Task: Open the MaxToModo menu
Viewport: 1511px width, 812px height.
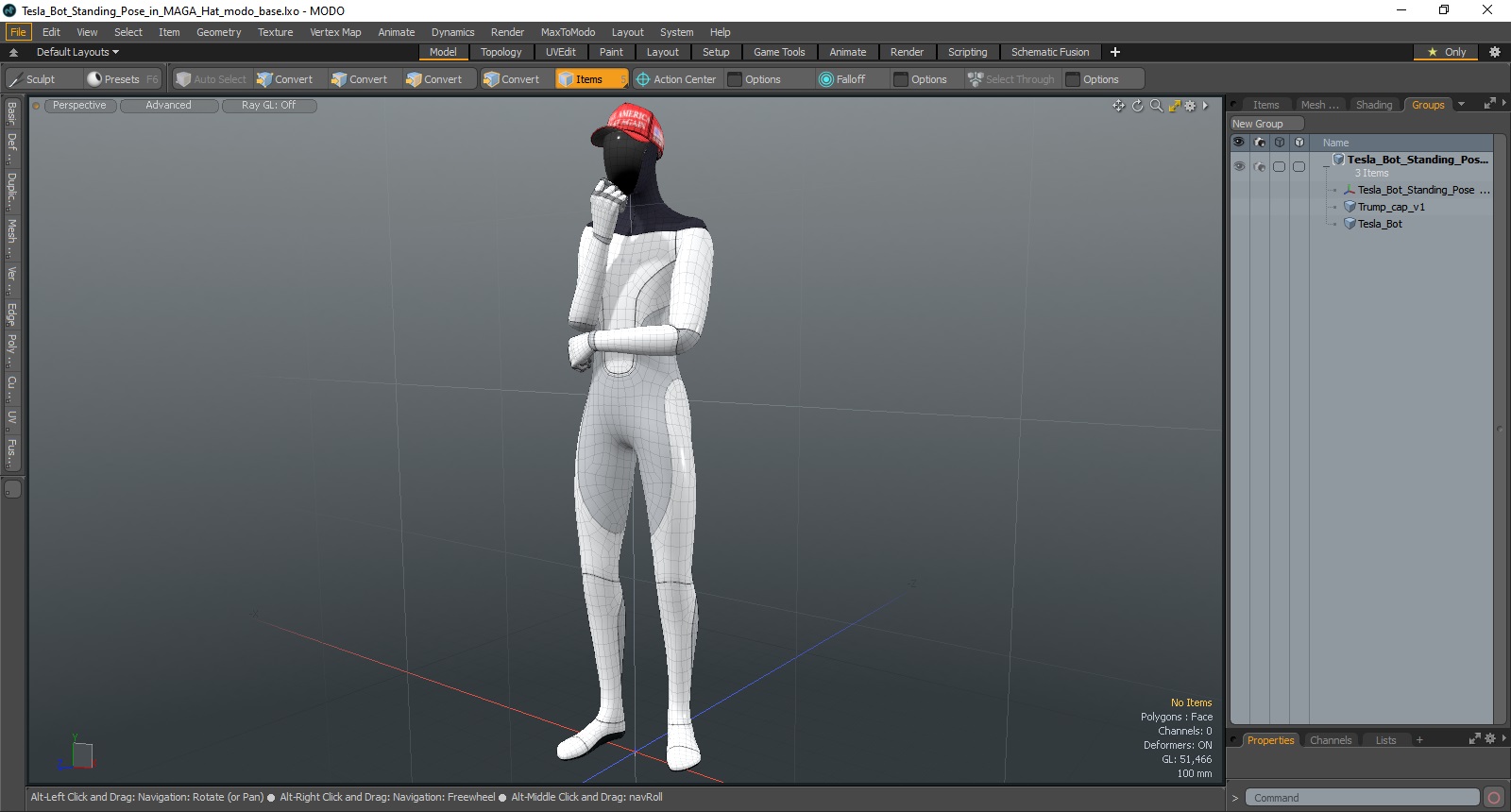Action: 568,32
